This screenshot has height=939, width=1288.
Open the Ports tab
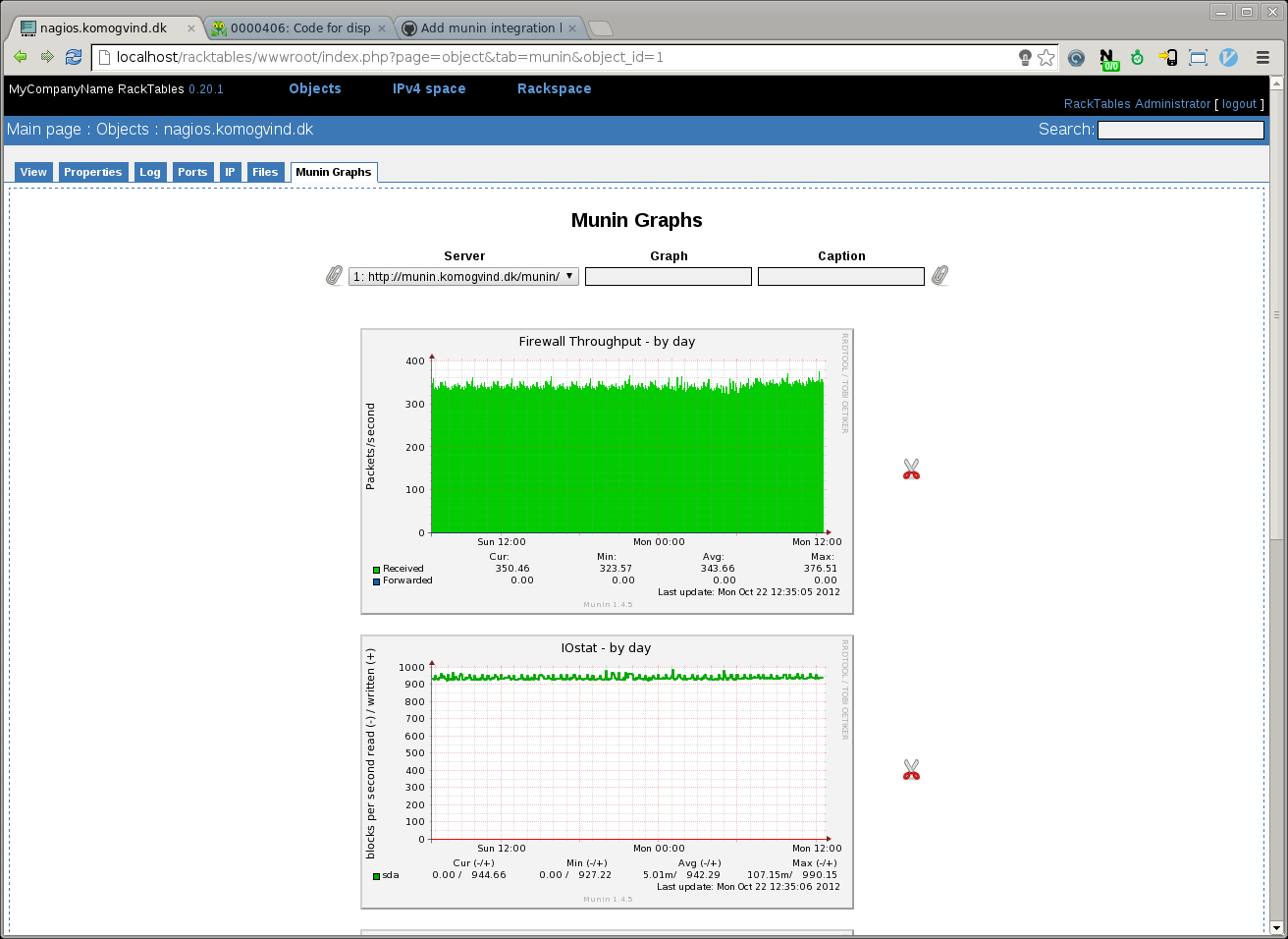click(x=192, y=172)
